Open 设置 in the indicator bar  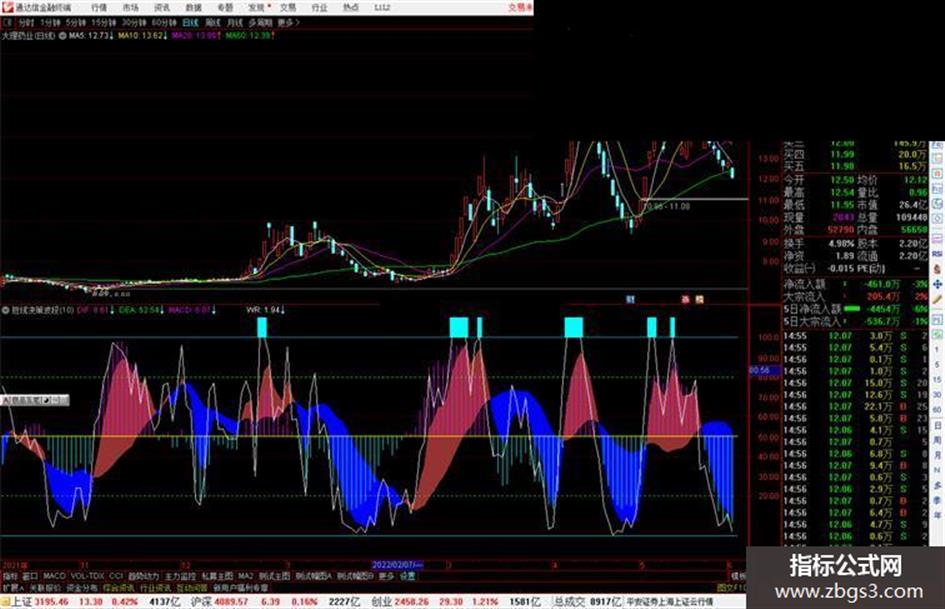coord(407,576)
